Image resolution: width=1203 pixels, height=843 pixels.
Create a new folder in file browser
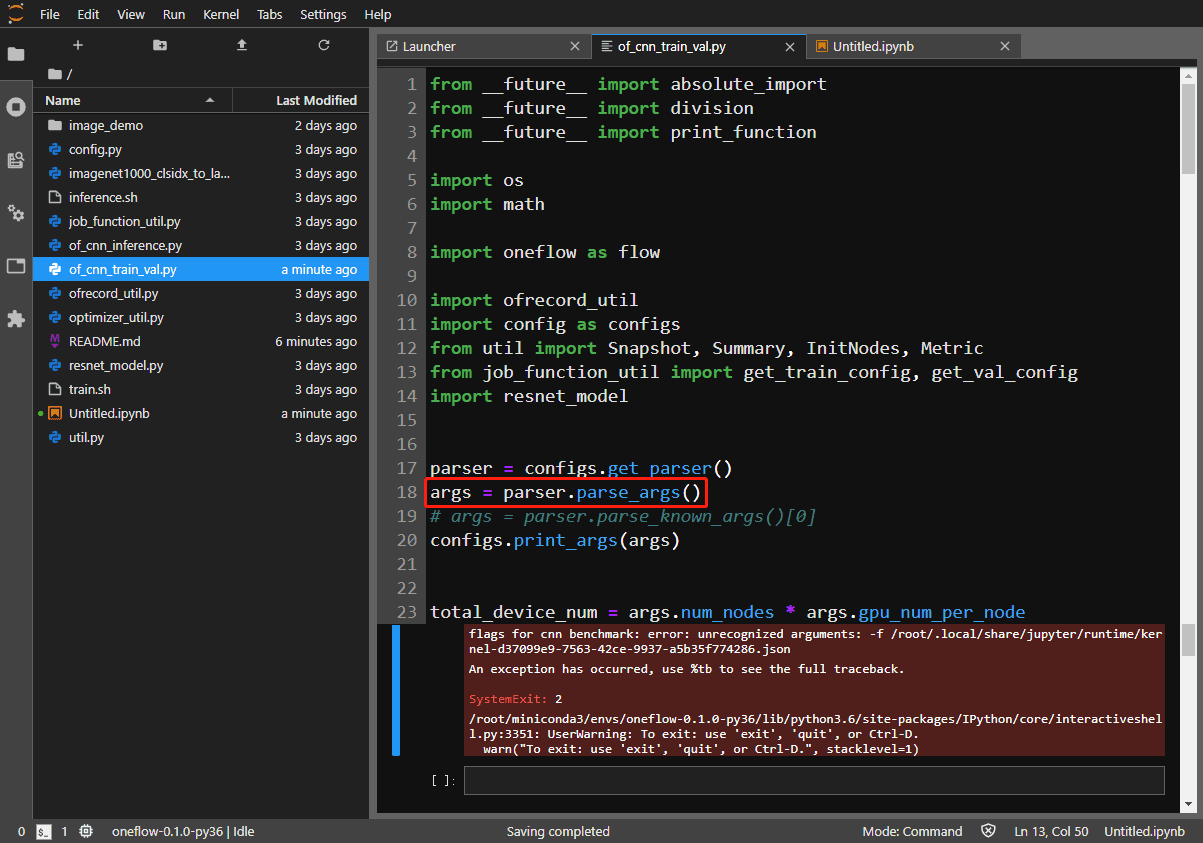click(x=160, y=45)
